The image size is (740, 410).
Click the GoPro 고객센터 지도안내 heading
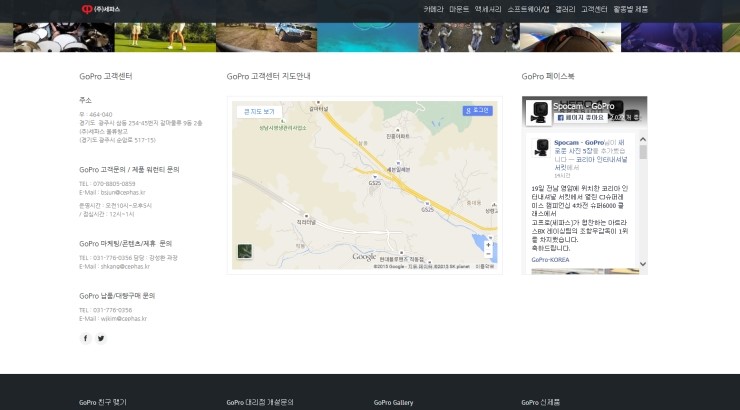coord(269,76)
